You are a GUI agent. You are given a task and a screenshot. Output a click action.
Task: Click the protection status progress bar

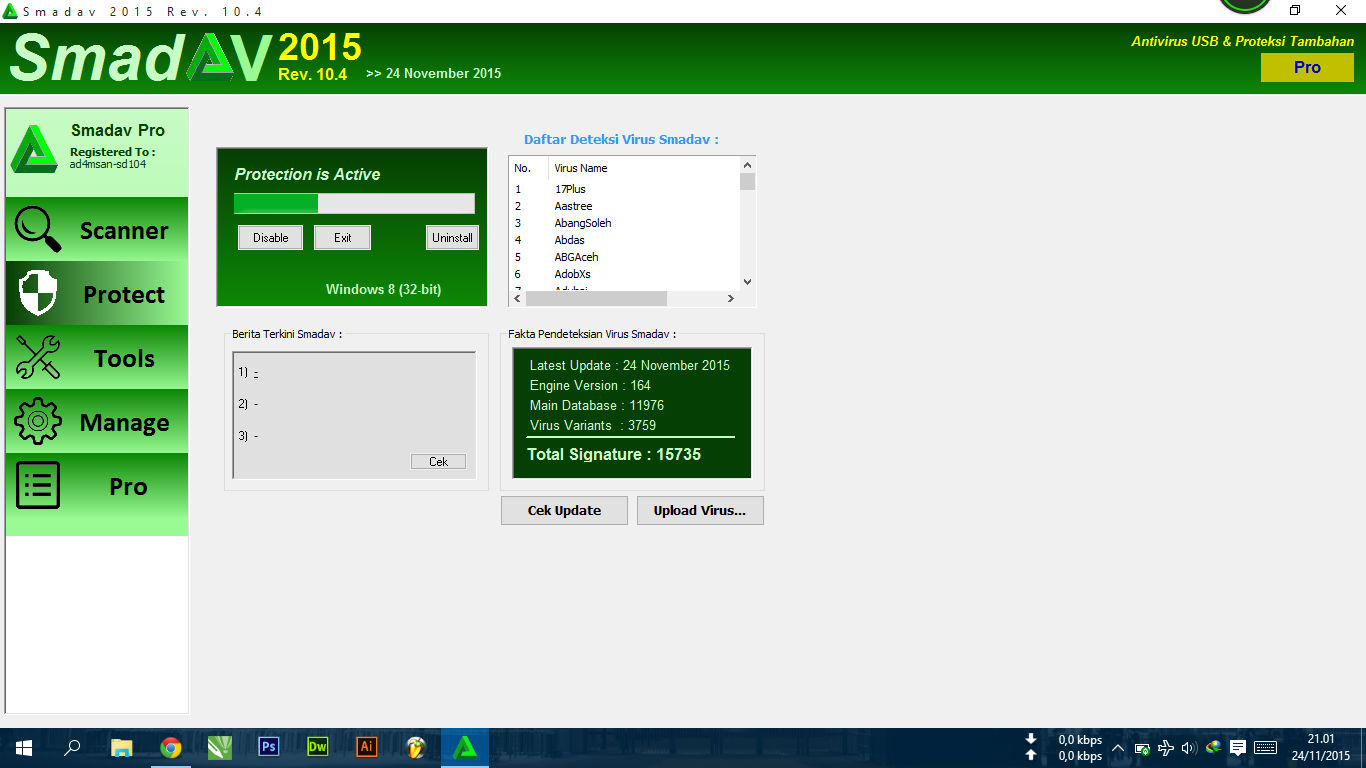354,204
